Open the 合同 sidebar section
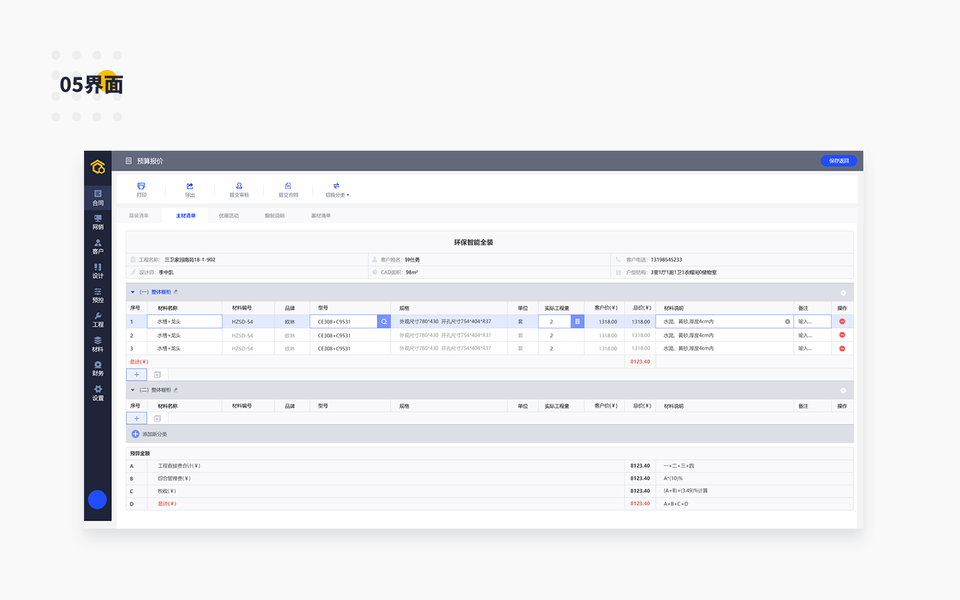The height and width of the screenshot is (600, 960). tap(98, 198)
